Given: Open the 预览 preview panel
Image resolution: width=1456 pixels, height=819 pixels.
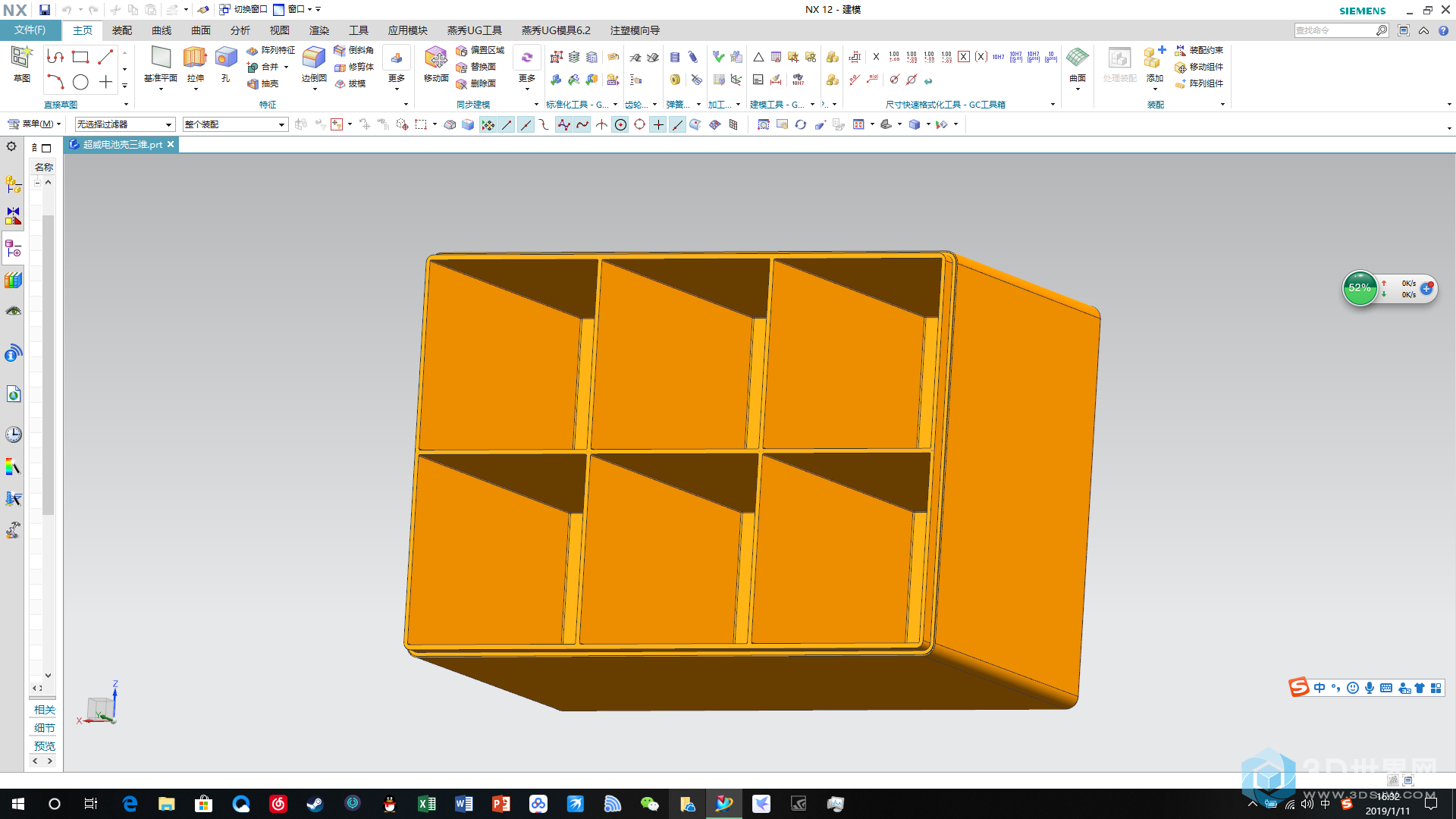Looking at the screenshot, I should point(44,746).
